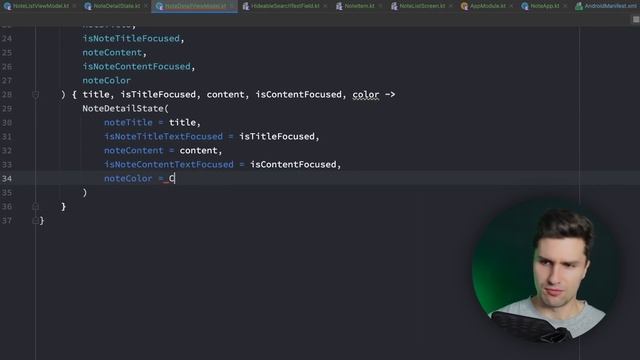
Task: Click isNoteContentFocused on line 26
Action: [136, 66]
